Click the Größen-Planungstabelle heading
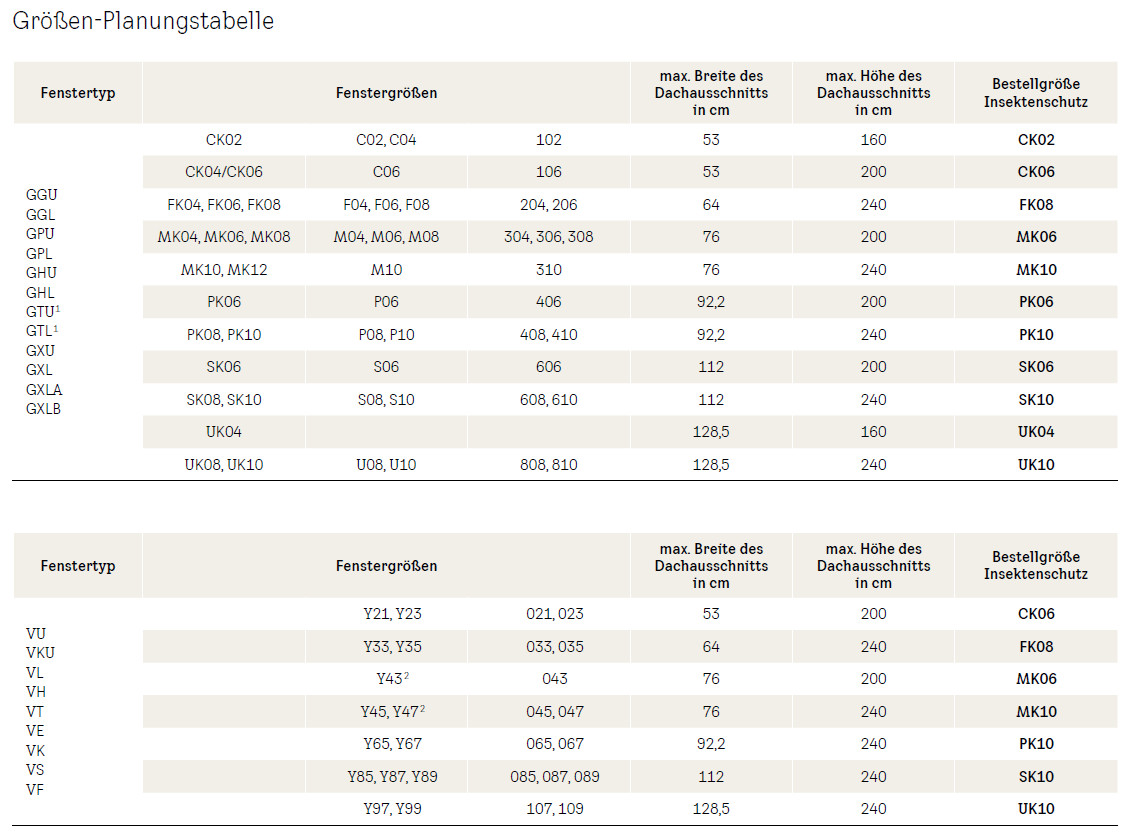 pyautogui.click(x=143, y=21)
